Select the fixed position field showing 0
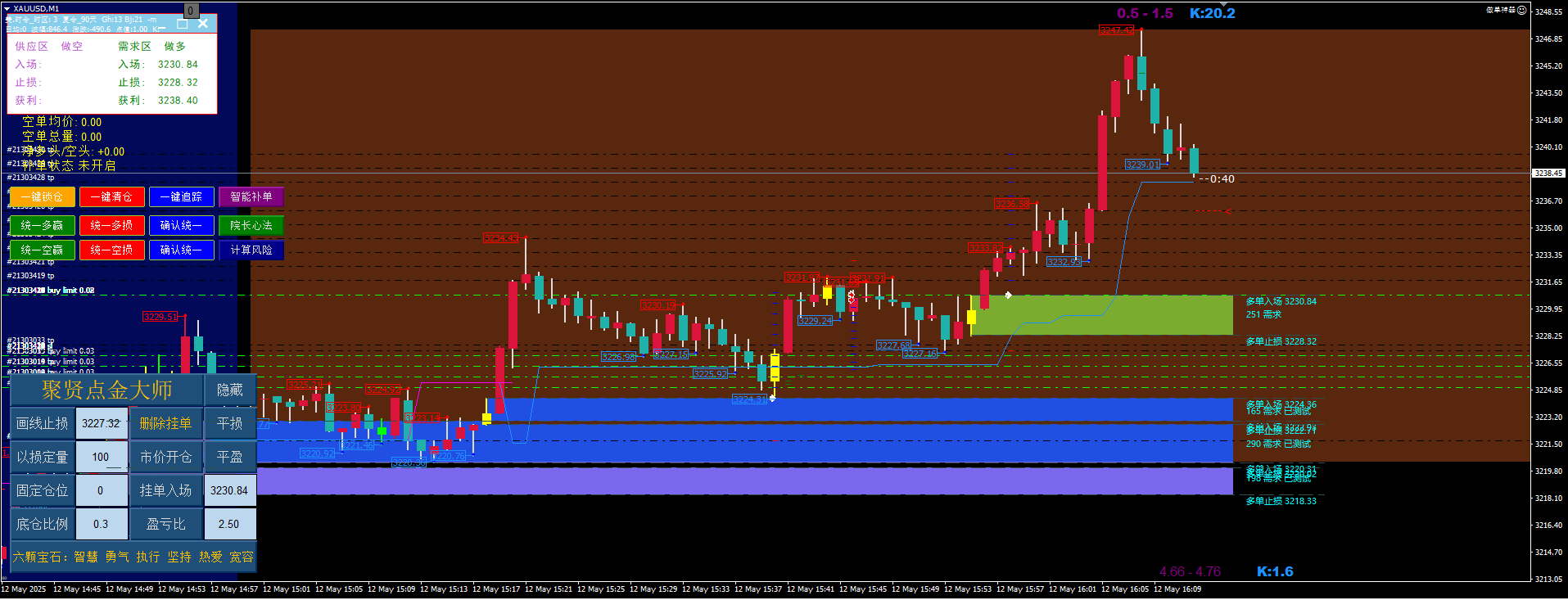The image size is (1568, 600). click(102, 490)
